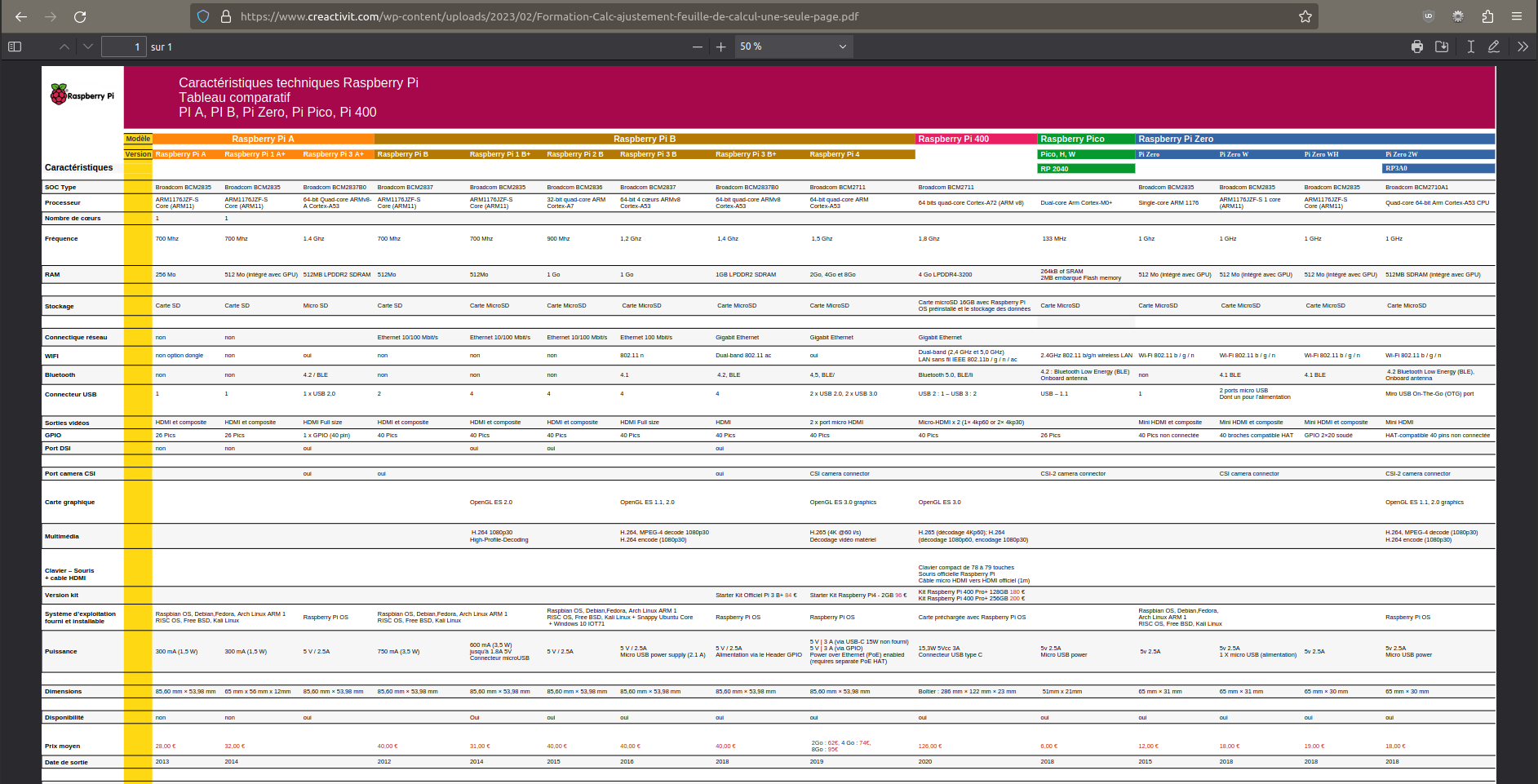
Task: Open the 50 % zoom dropdown
Action: click(793, 47)
